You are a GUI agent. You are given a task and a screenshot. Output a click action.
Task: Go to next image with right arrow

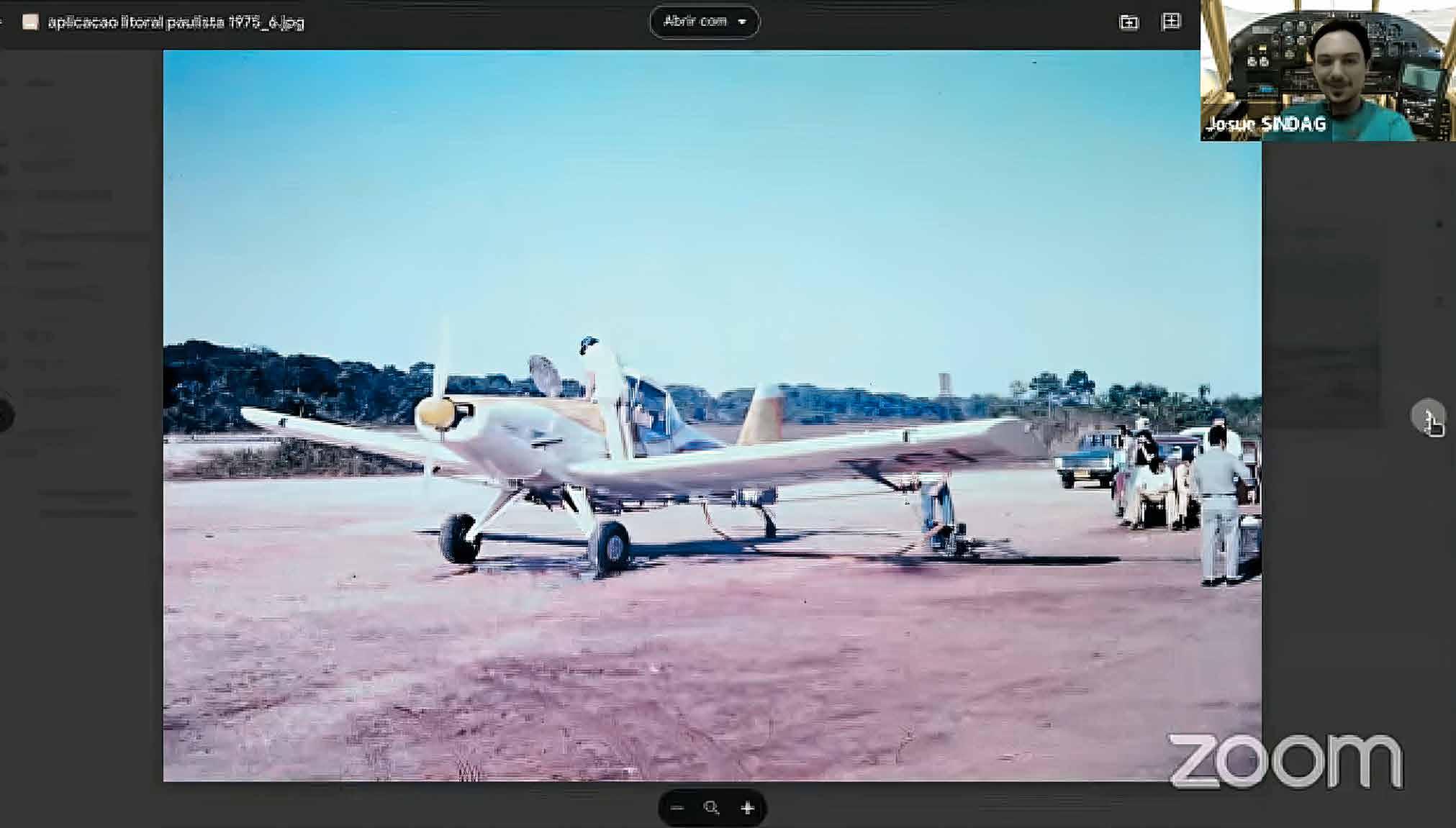pos(1428,417)
